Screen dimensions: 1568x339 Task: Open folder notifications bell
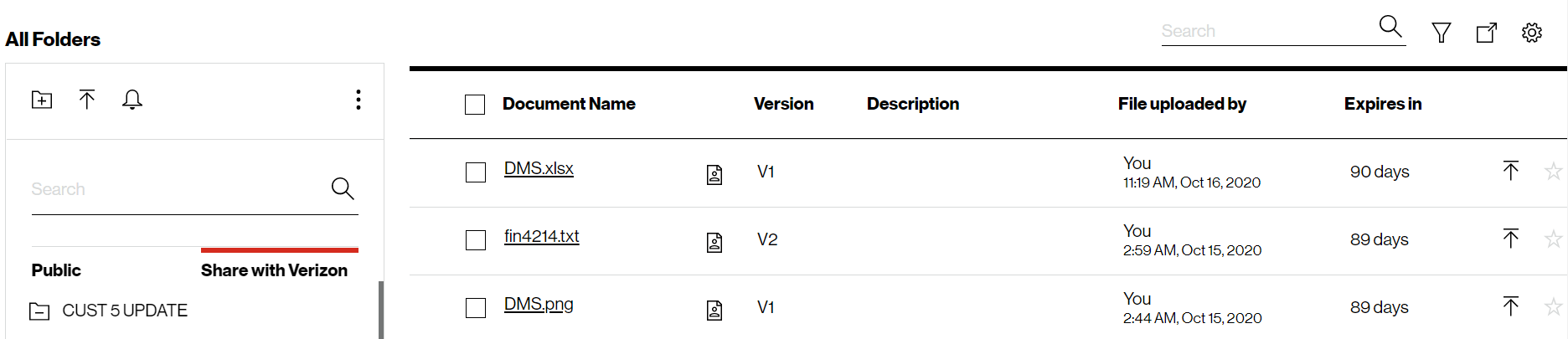132,100
